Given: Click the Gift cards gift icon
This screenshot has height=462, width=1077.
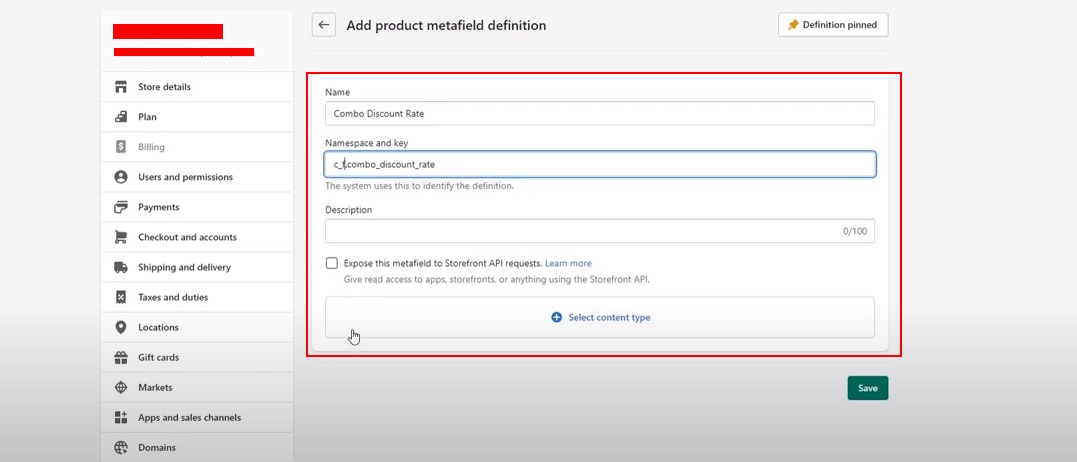Looking at the screenshot, I should 121,357.
